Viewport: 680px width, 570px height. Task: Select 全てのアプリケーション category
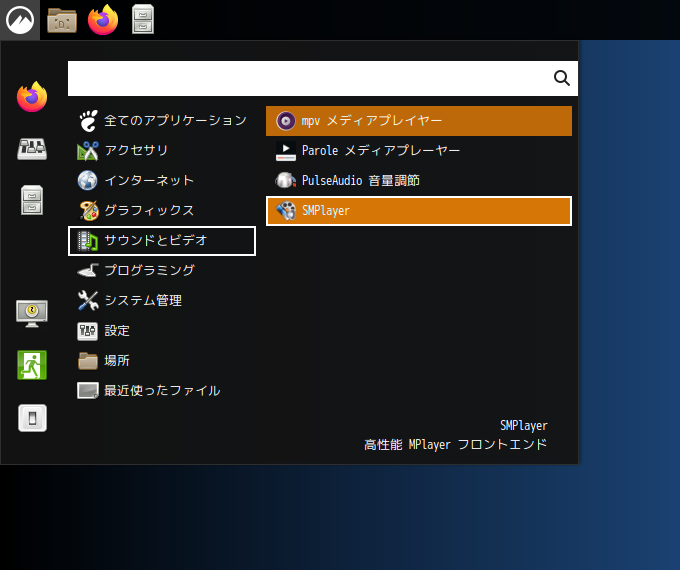[162, 121]
